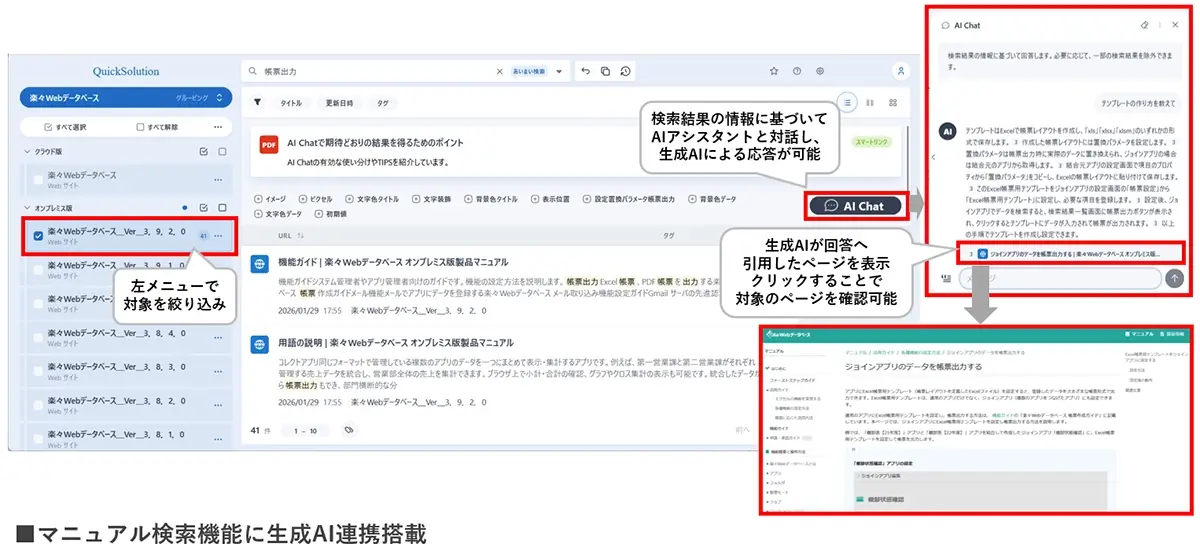Viewport: 1200px width, 551px height.
Task: Click globe icon of 用語の説明 result
Action: [x=260, y=344]
